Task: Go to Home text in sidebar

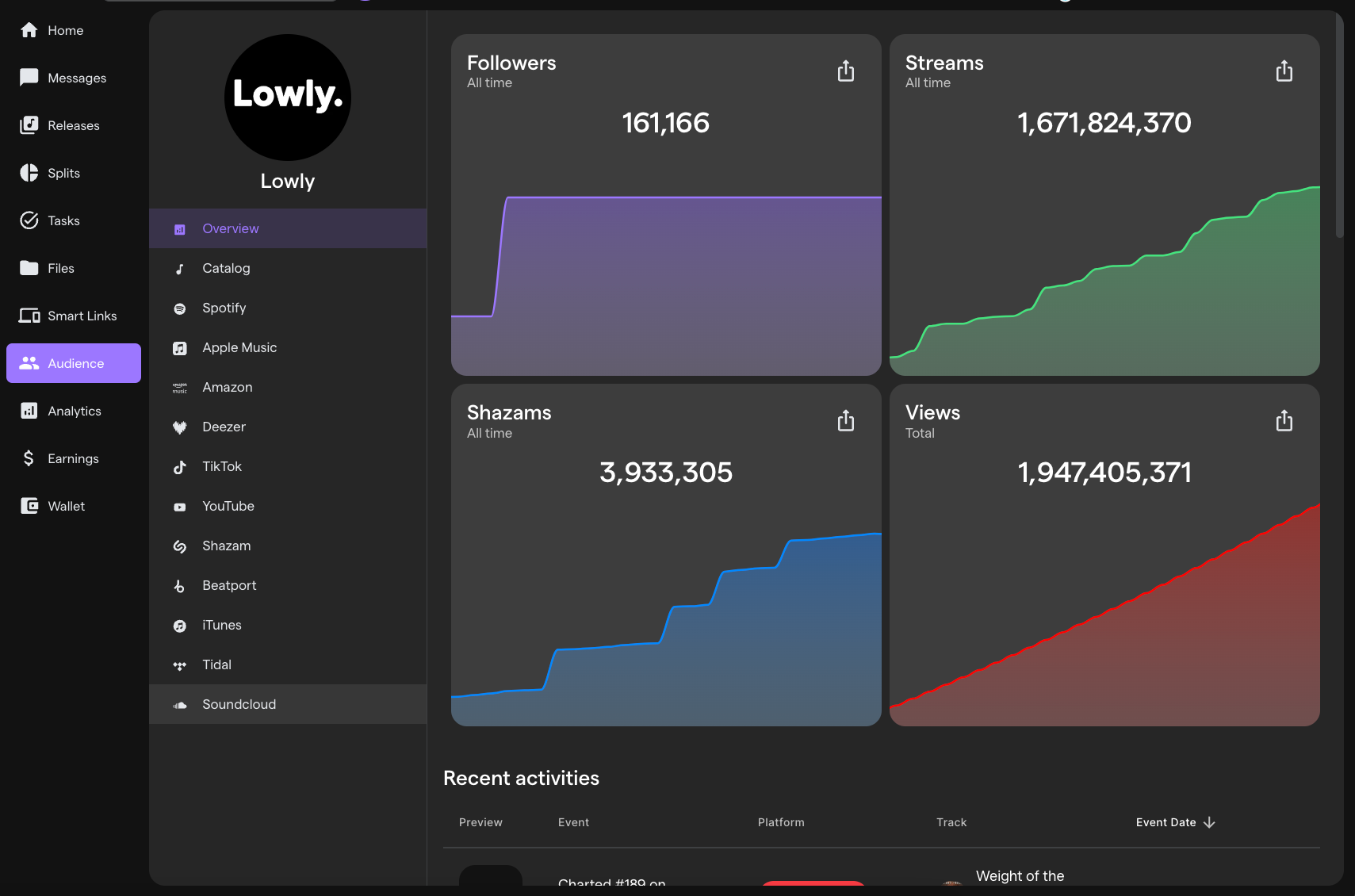Action: pyautogui.click(x=66, y=30)
